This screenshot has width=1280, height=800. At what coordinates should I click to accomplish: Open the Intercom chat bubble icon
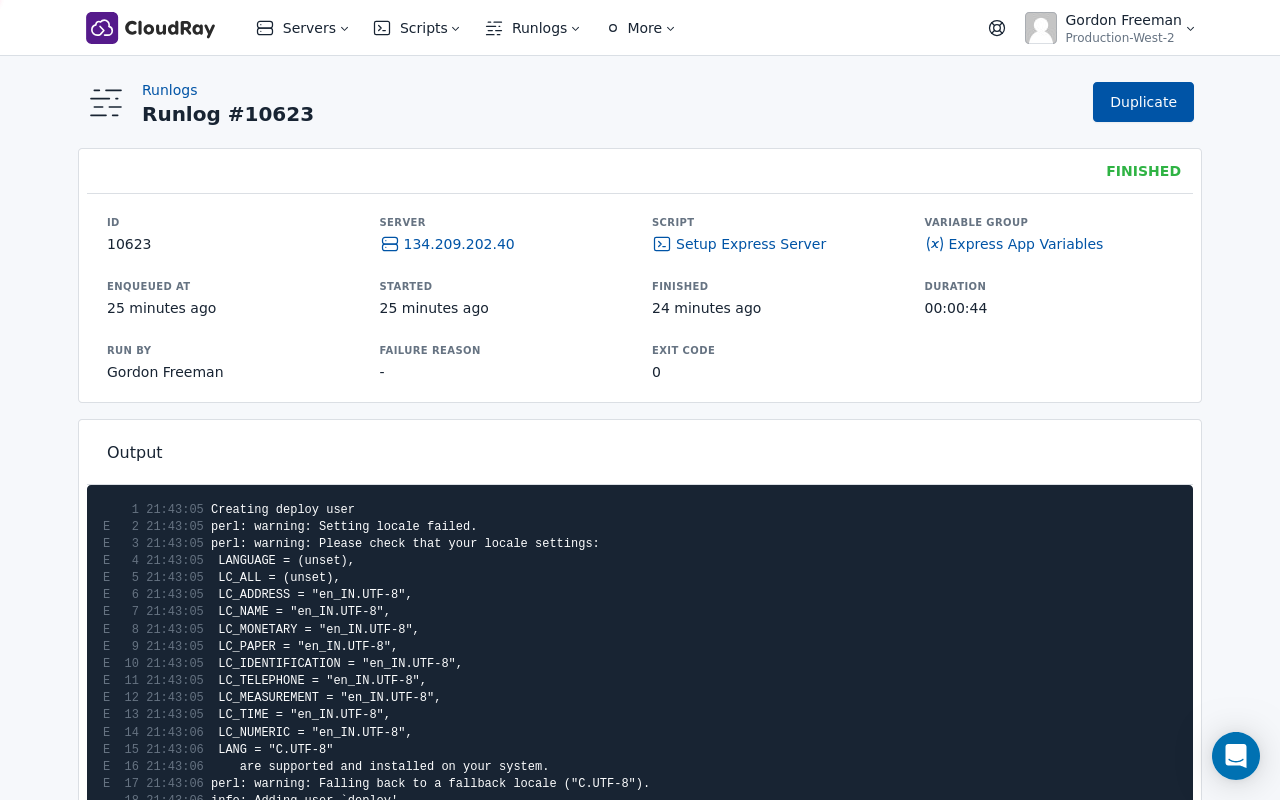coord(1236,756)
